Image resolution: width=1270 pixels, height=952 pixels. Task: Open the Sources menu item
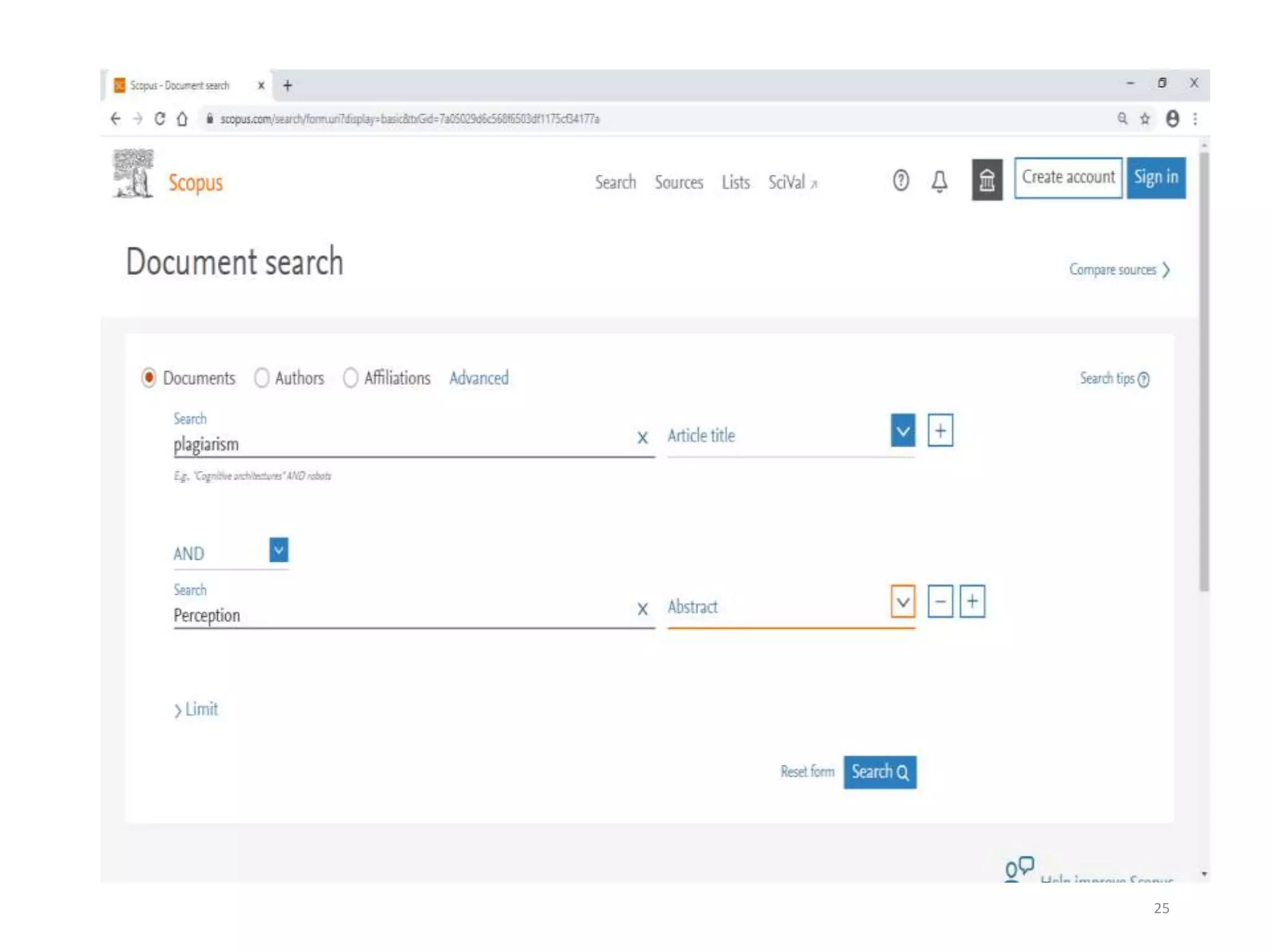point(678,182)
